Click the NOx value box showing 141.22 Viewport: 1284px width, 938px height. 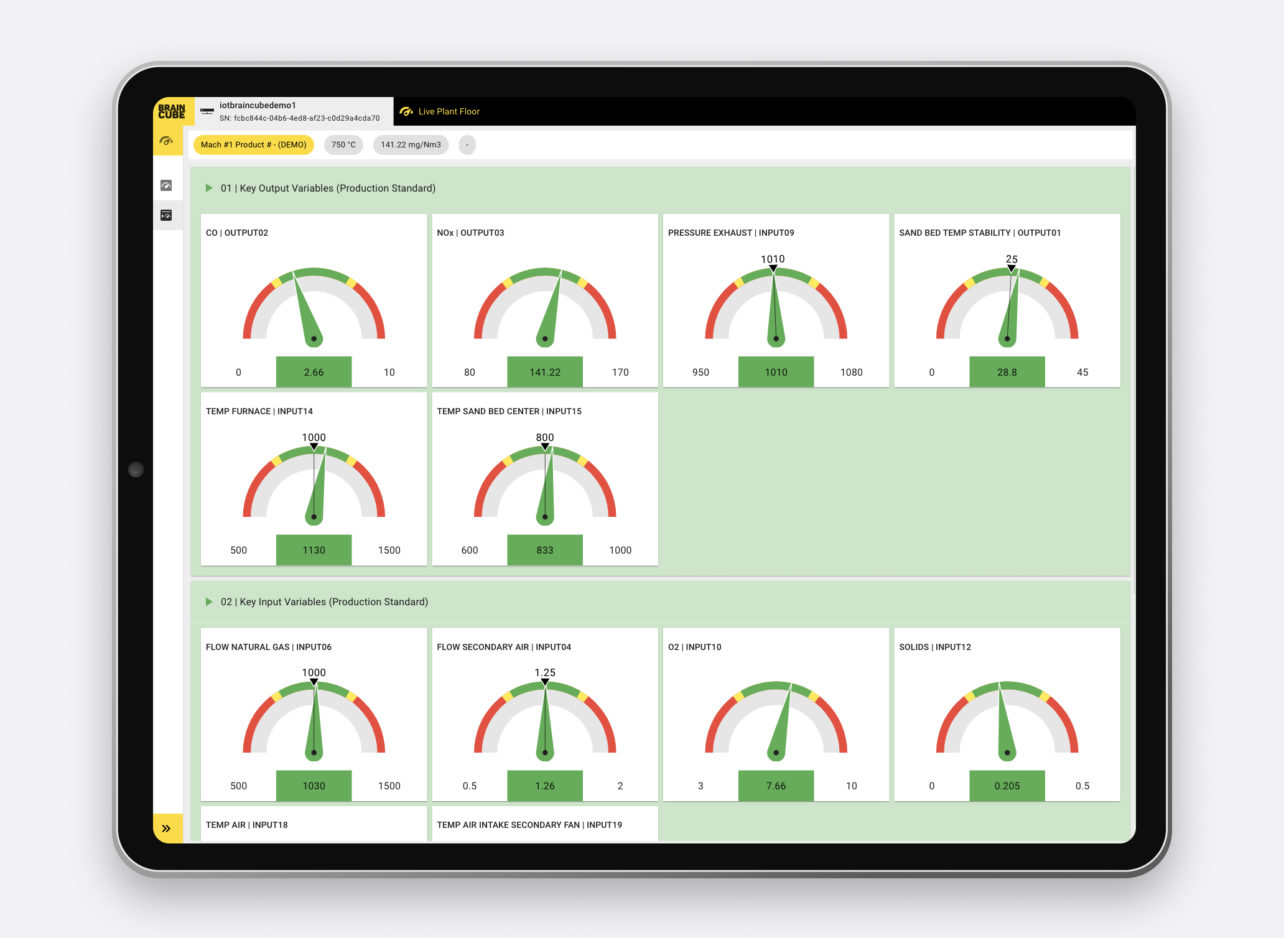(545, 372)
